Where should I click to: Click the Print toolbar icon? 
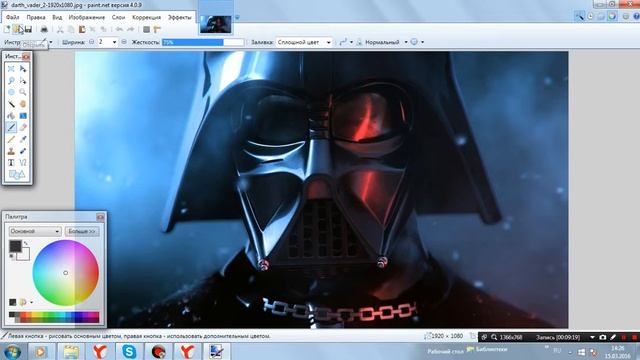tap(44, 29)
